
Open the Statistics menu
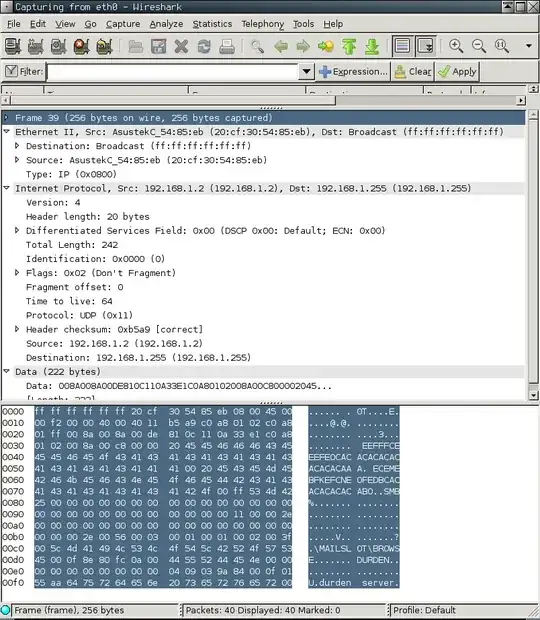pyautogui.click(x=212, y=24)
